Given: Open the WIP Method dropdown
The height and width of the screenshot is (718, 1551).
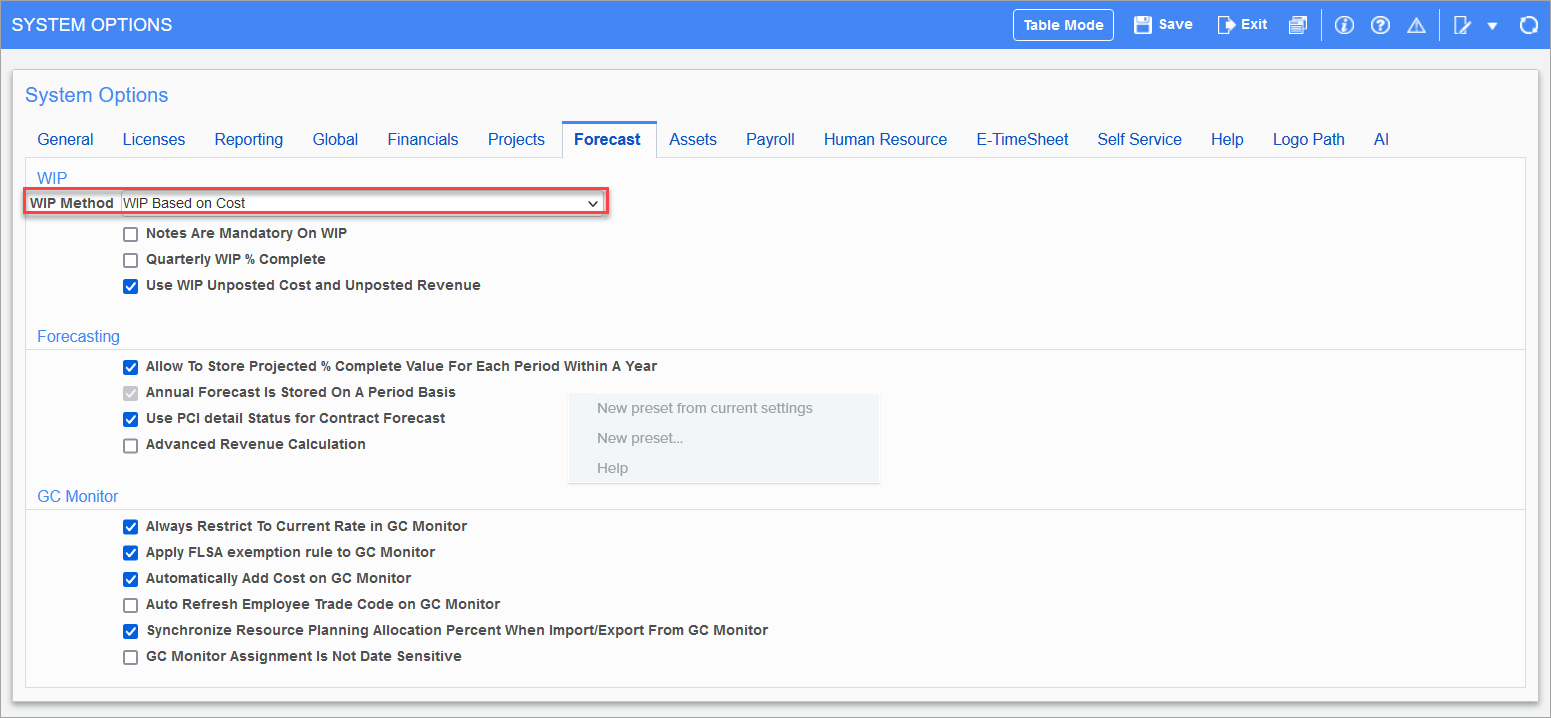Looking at the screenshot, I should (x=362, y=203).
